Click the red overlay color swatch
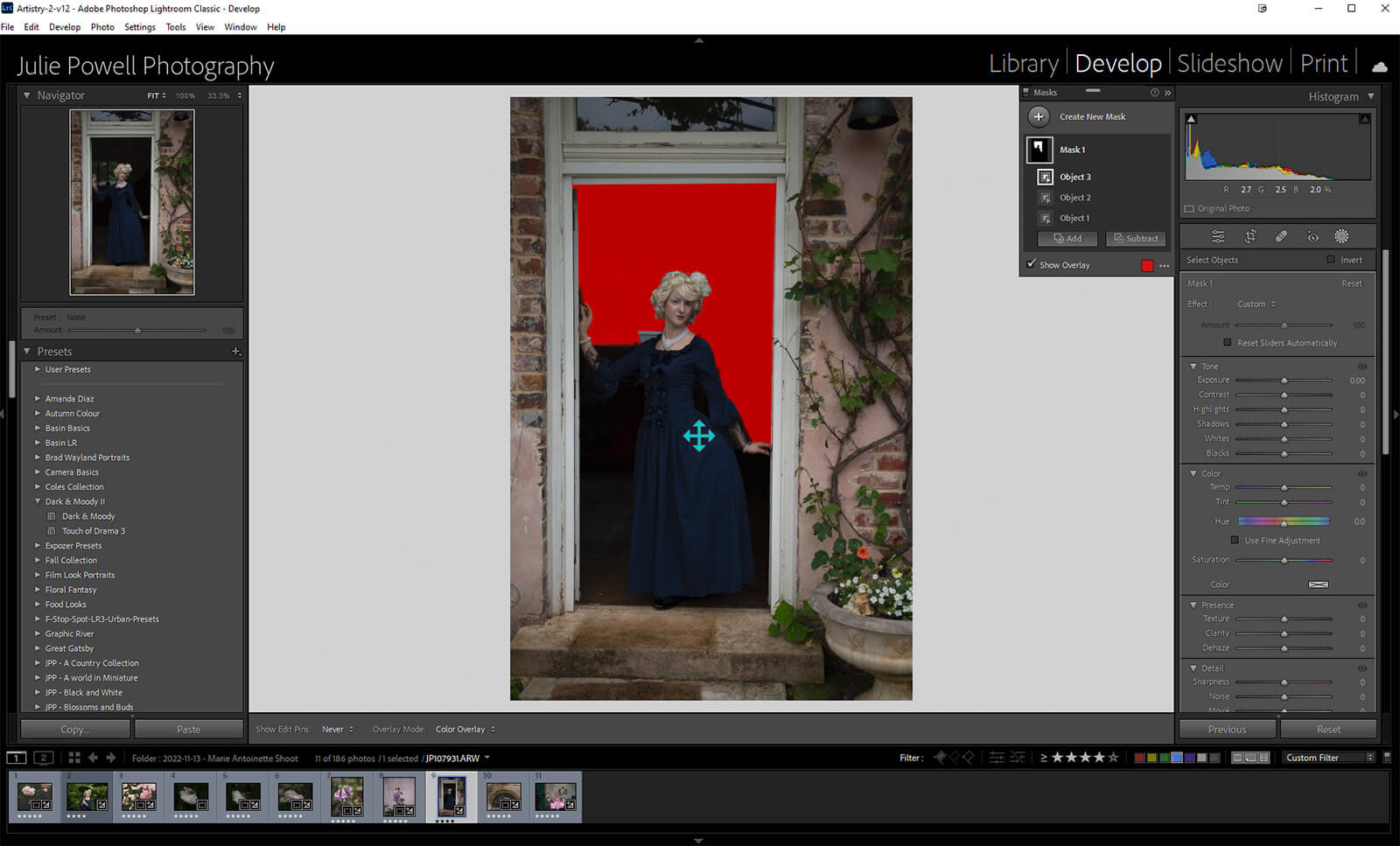This screenshot has height=846, width=1400. coord(1146,266)
